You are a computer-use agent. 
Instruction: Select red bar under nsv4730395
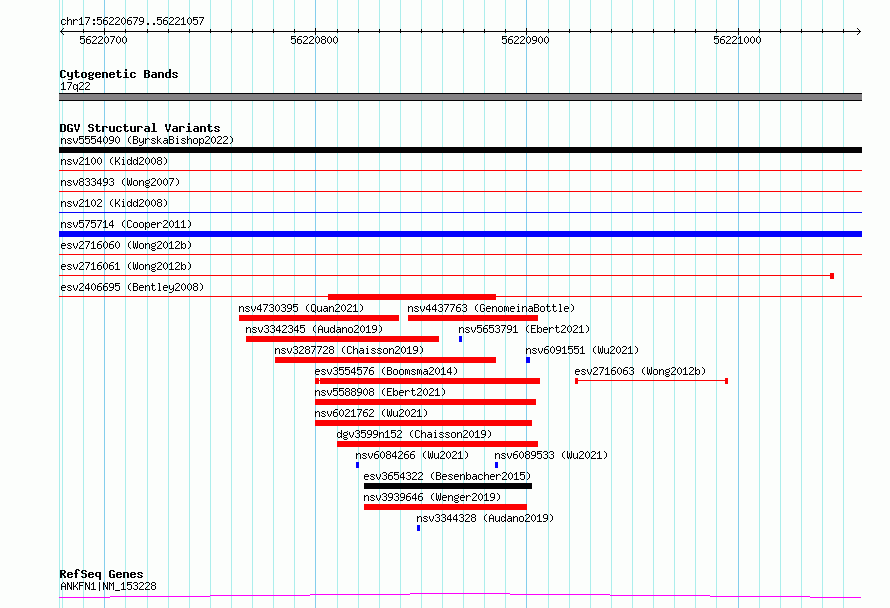[319, 318]
